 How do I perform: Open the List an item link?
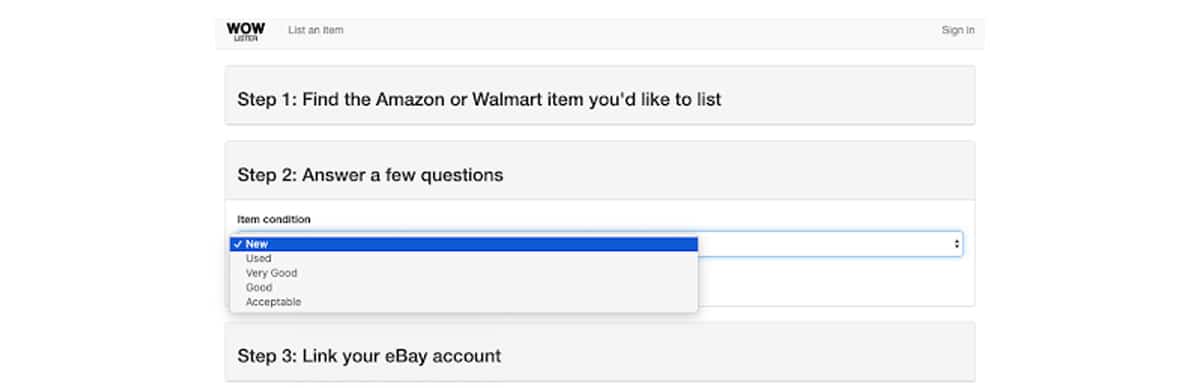(316, 30)
